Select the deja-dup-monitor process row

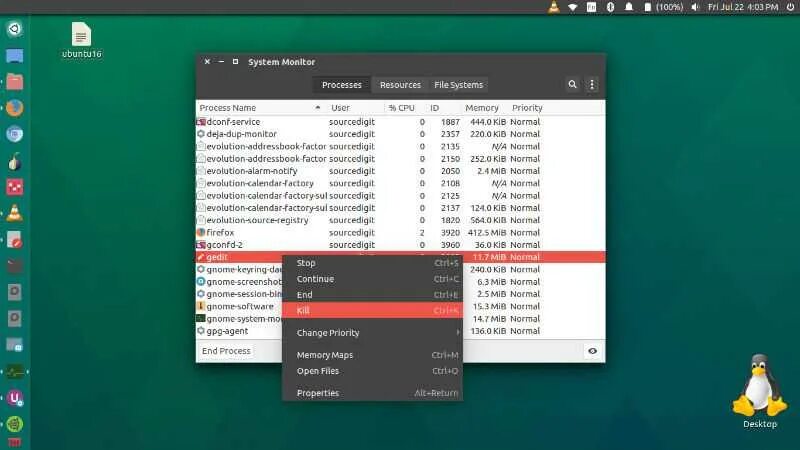pyautogui.click(x=401, y=134)
